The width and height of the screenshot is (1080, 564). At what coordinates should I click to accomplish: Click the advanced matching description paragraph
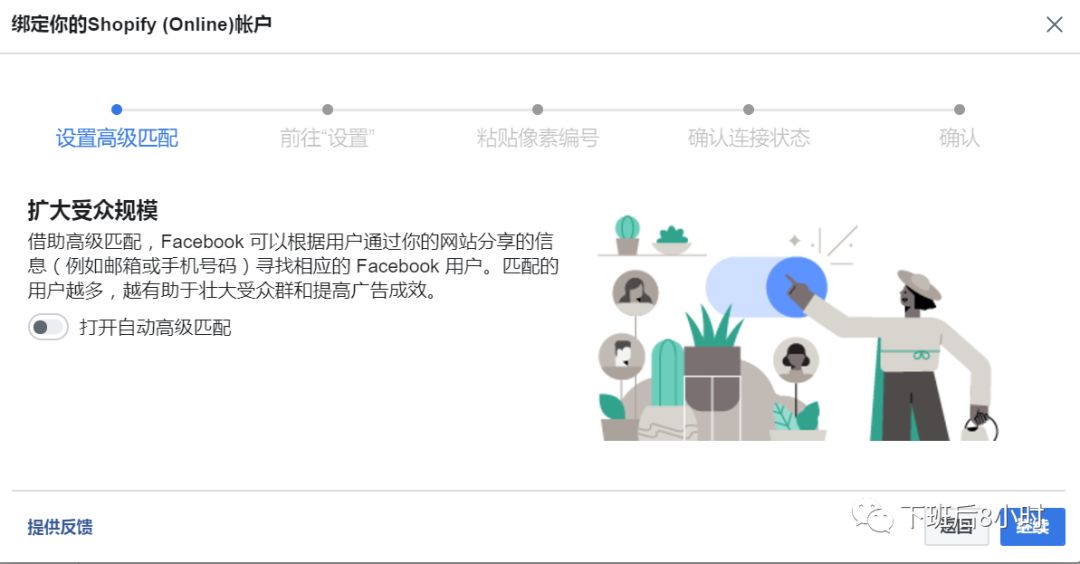pos(293,266)
